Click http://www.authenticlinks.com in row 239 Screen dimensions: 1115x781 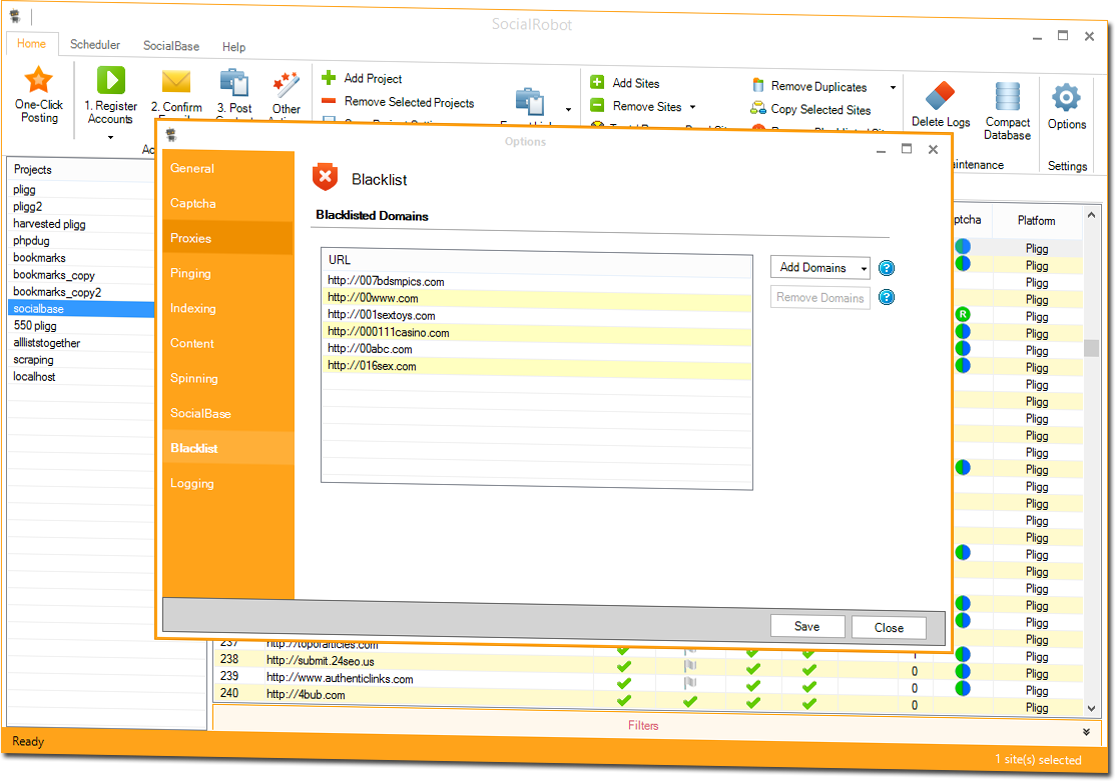[339, 678]
